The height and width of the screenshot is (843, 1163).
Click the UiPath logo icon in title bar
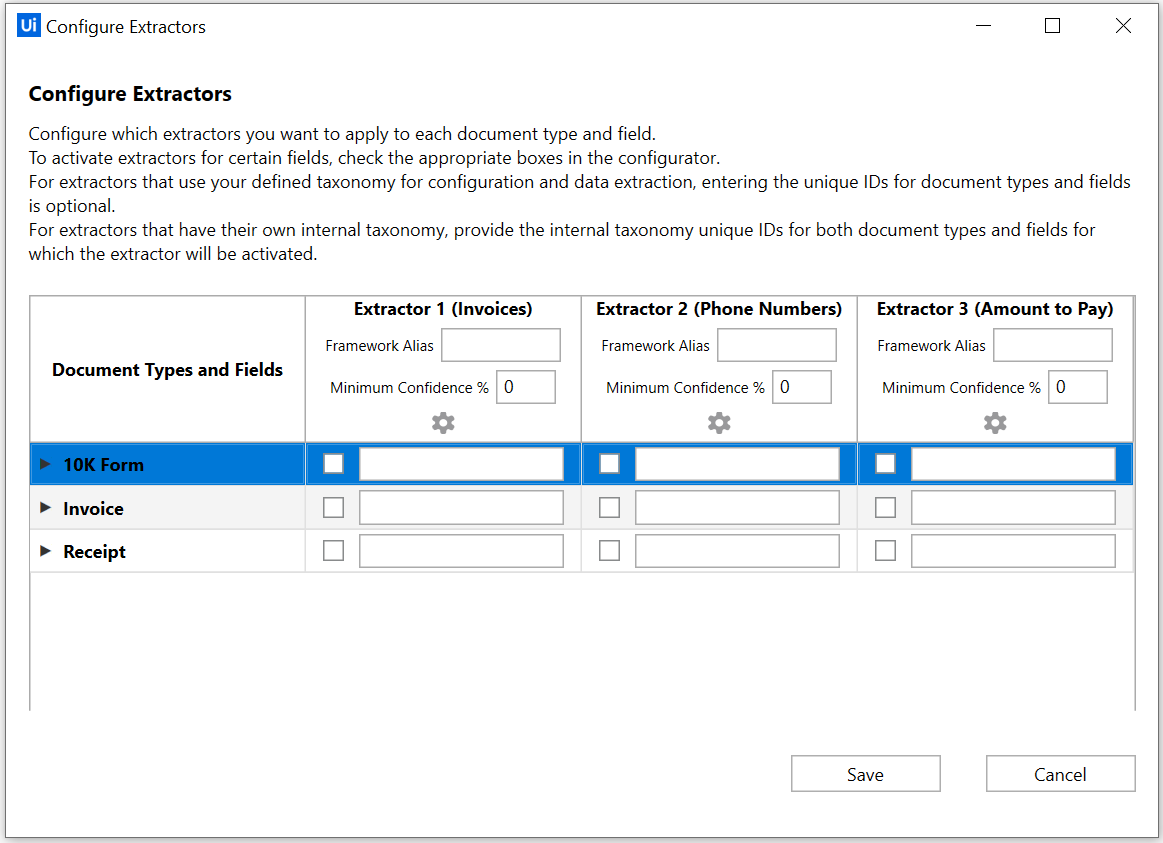point(29,27)
